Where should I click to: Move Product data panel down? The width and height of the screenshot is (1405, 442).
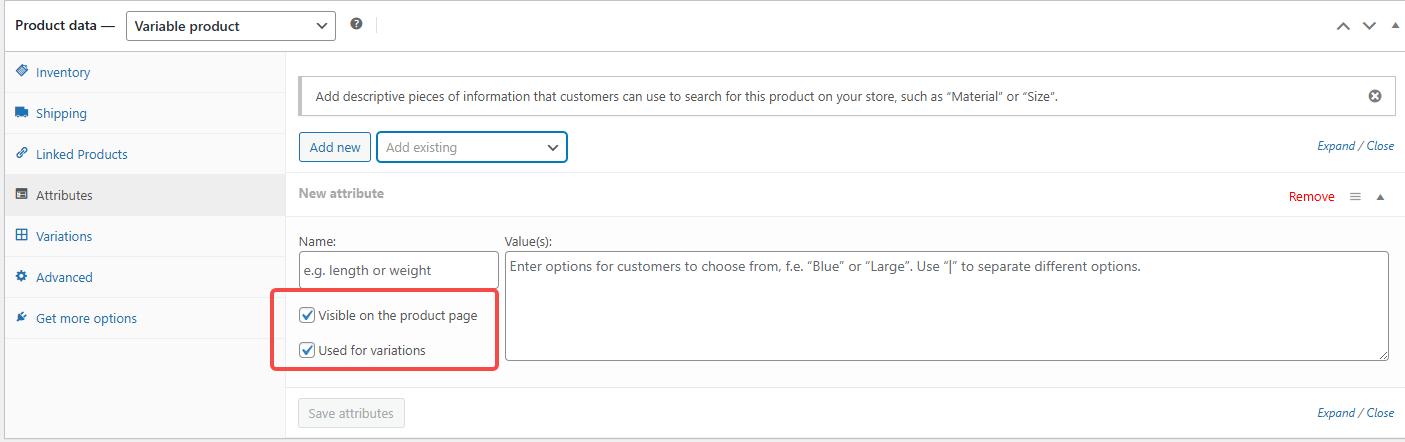tap(1369, 26)
